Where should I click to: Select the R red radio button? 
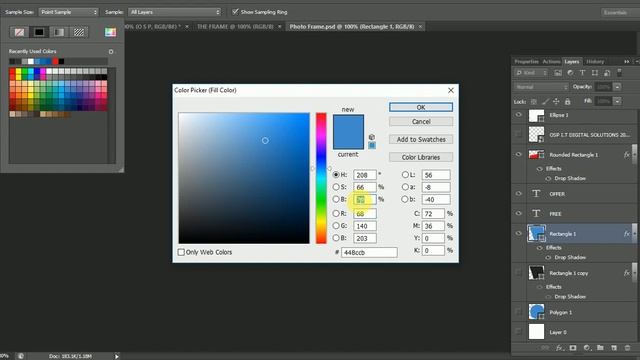(x=336, y=213)
